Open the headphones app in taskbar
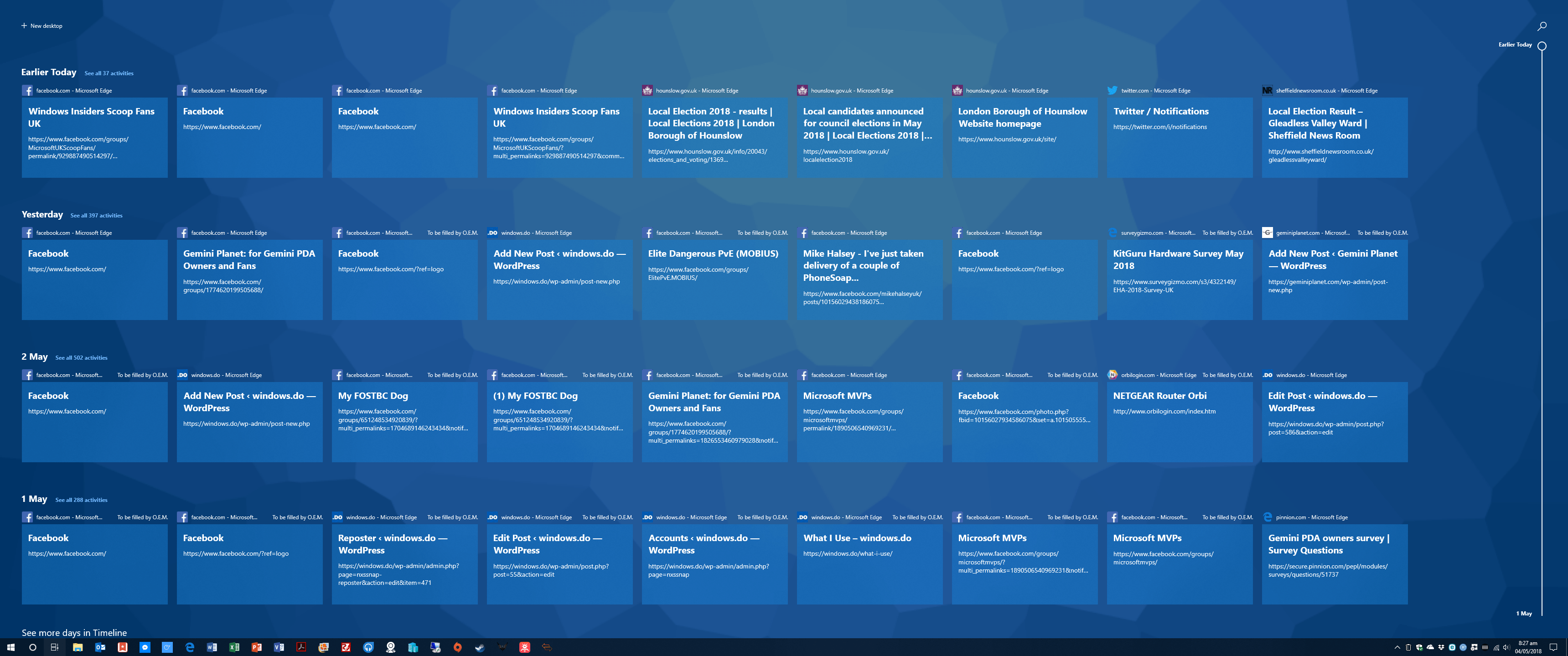Screen dimensions: 1568x656 pos(368,647)
